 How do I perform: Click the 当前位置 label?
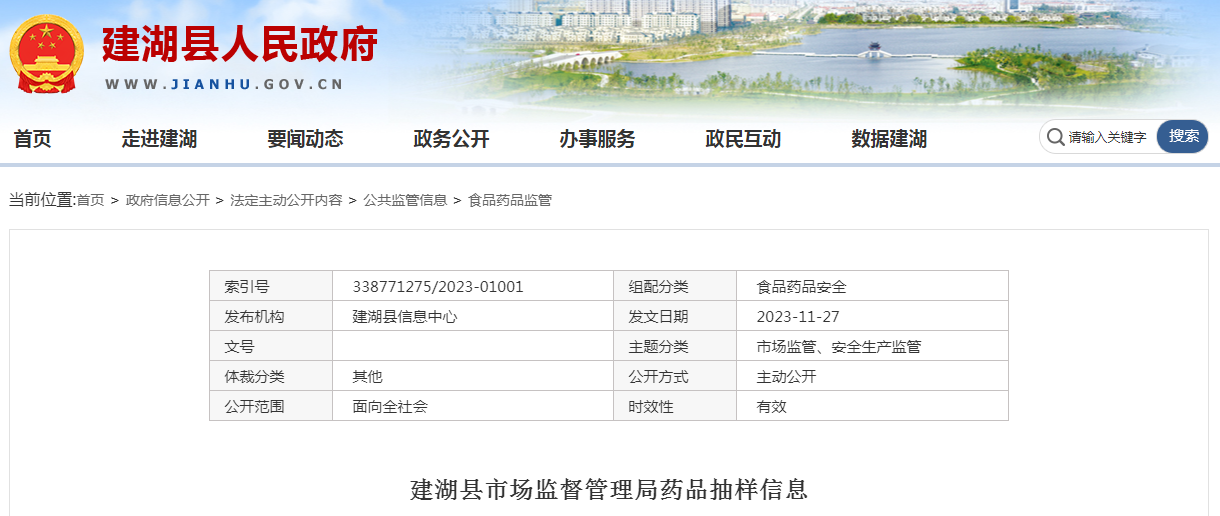coord(42,200)
